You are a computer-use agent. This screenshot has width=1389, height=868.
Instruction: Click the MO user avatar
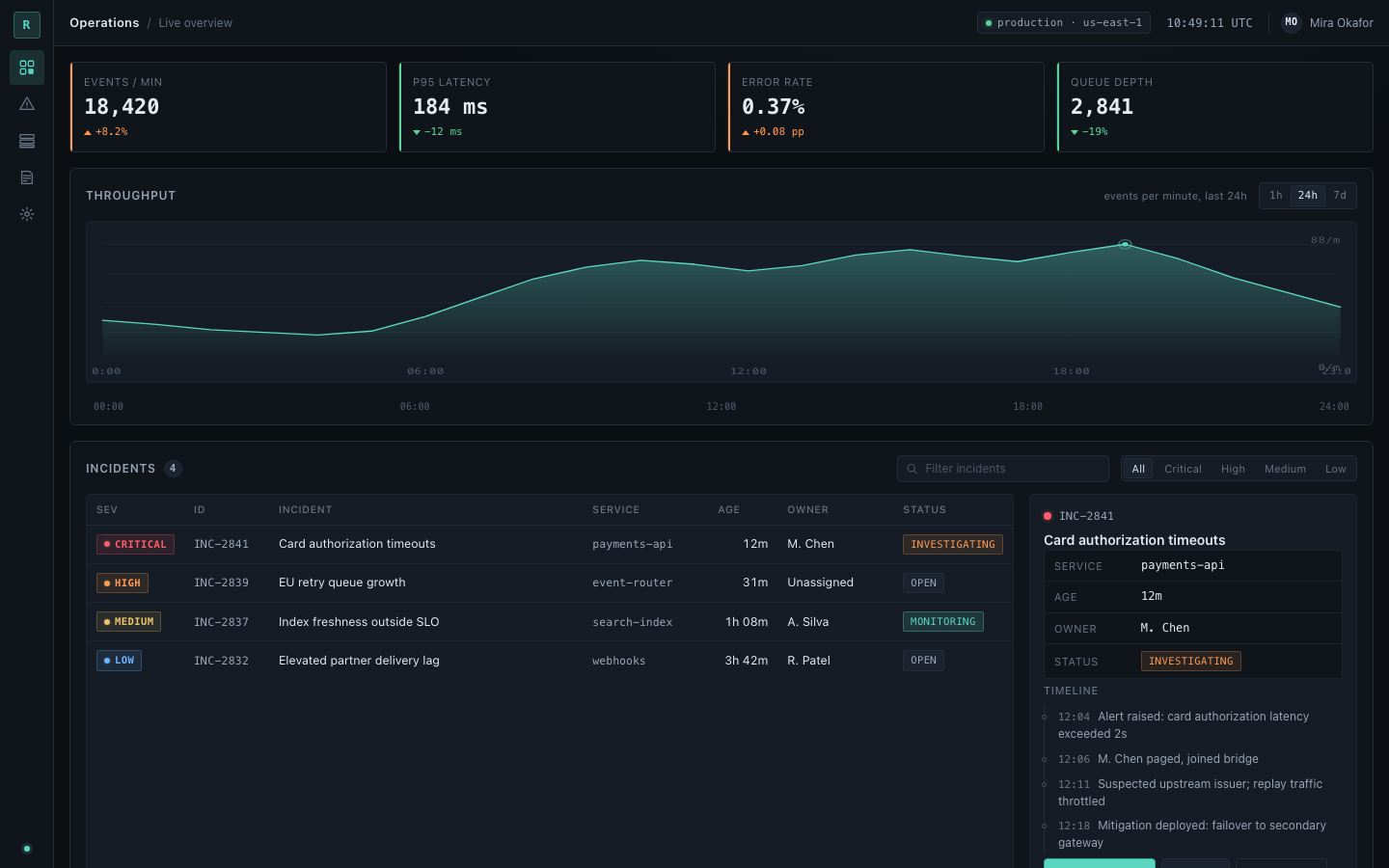coord(1292,22)
